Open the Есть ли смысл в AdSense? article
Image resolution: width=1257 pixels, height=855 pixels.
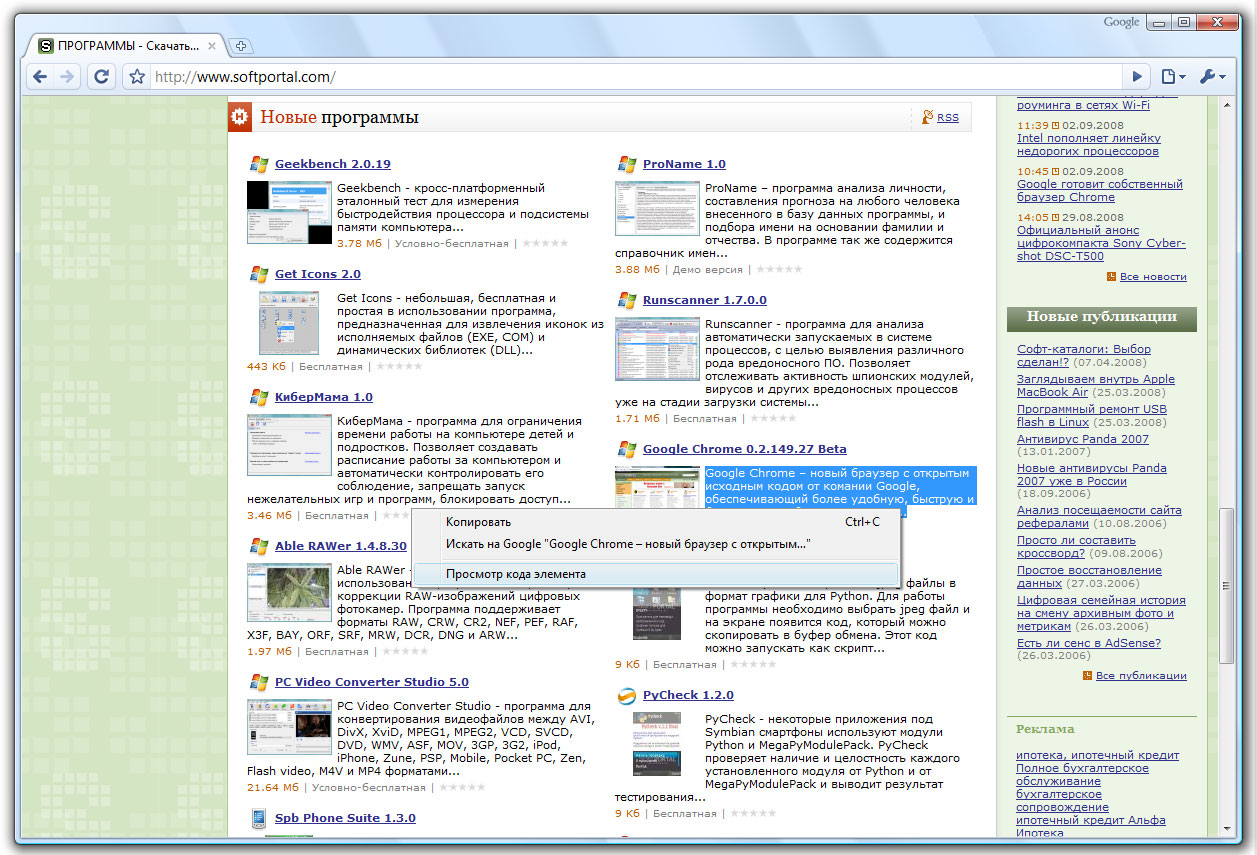(x=1089, y=643)
